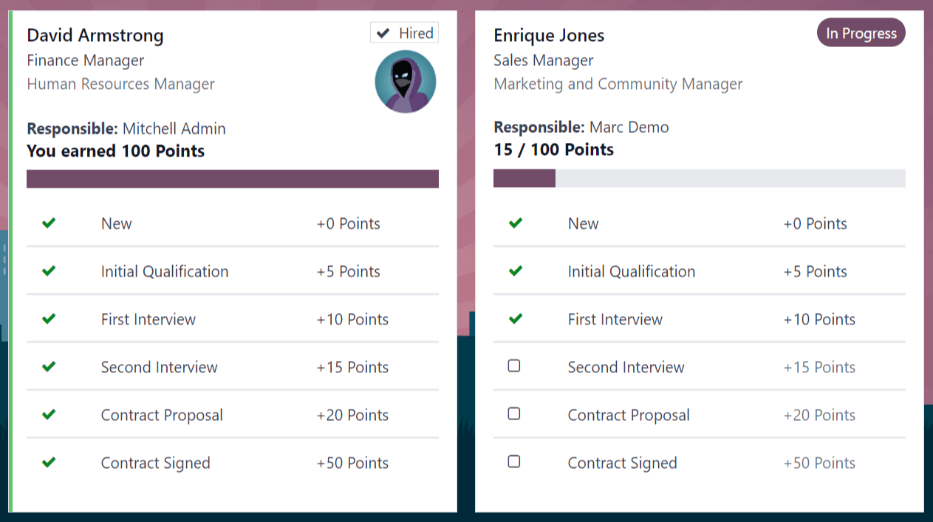
Task: Select Mitchell Admin responsible name
Action: (x=174, y=128)
